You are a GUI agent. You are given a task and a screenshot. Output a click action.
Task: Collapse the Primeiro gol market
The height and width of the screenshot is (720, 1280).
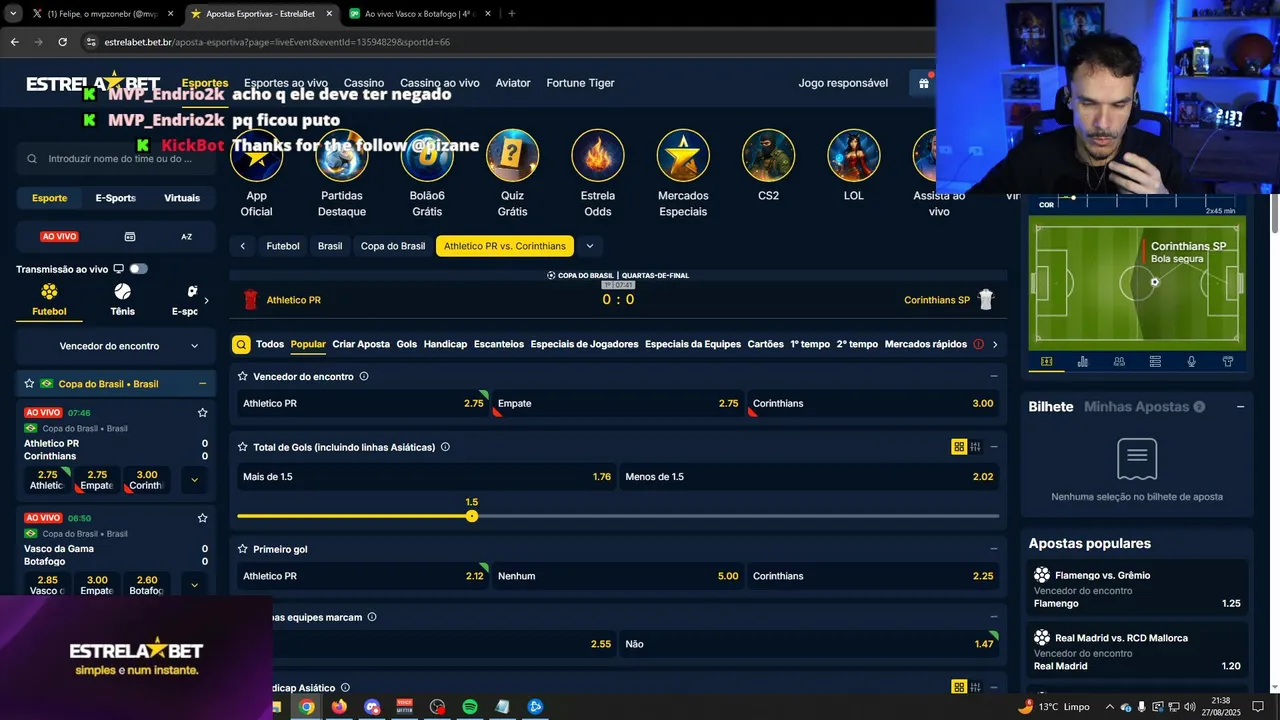pyautogui.click(x=993, y=549)
